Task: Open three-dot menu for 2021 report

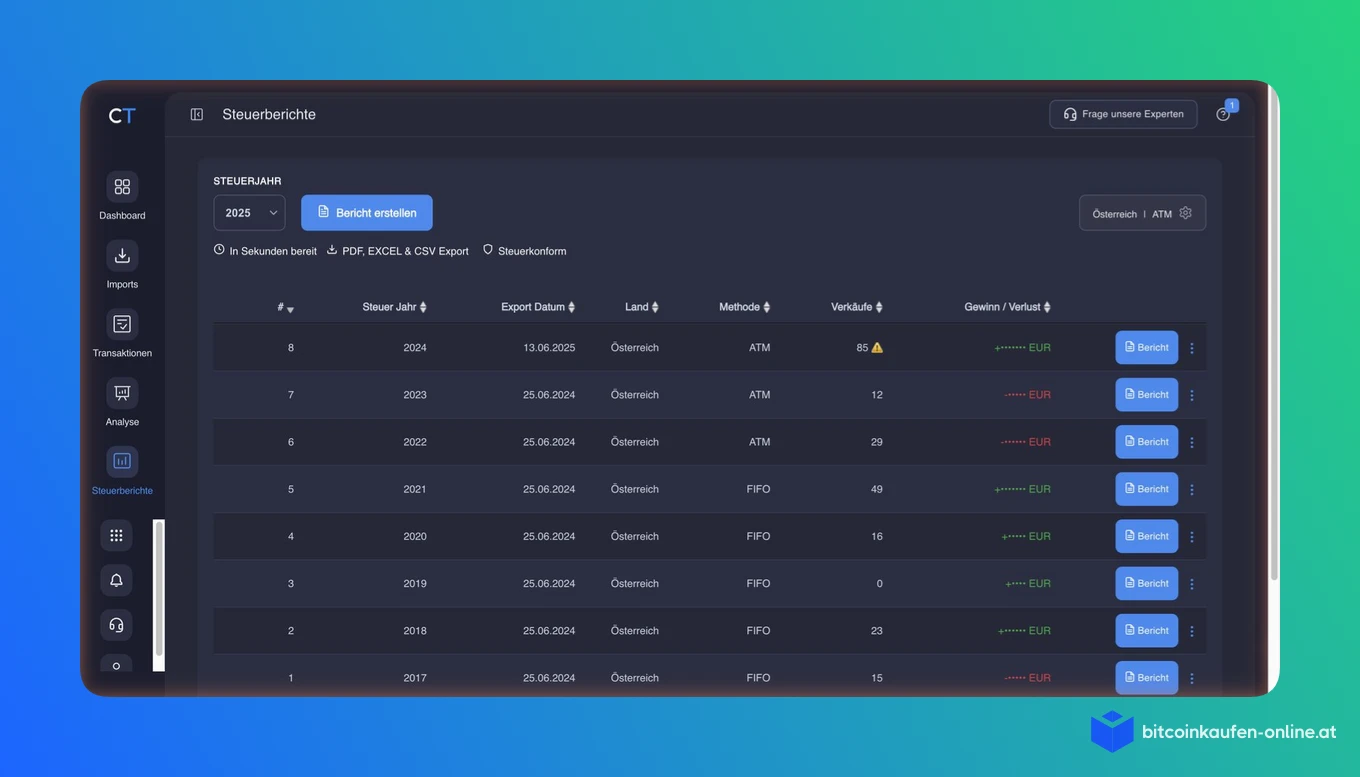Action: point(1191,489)
